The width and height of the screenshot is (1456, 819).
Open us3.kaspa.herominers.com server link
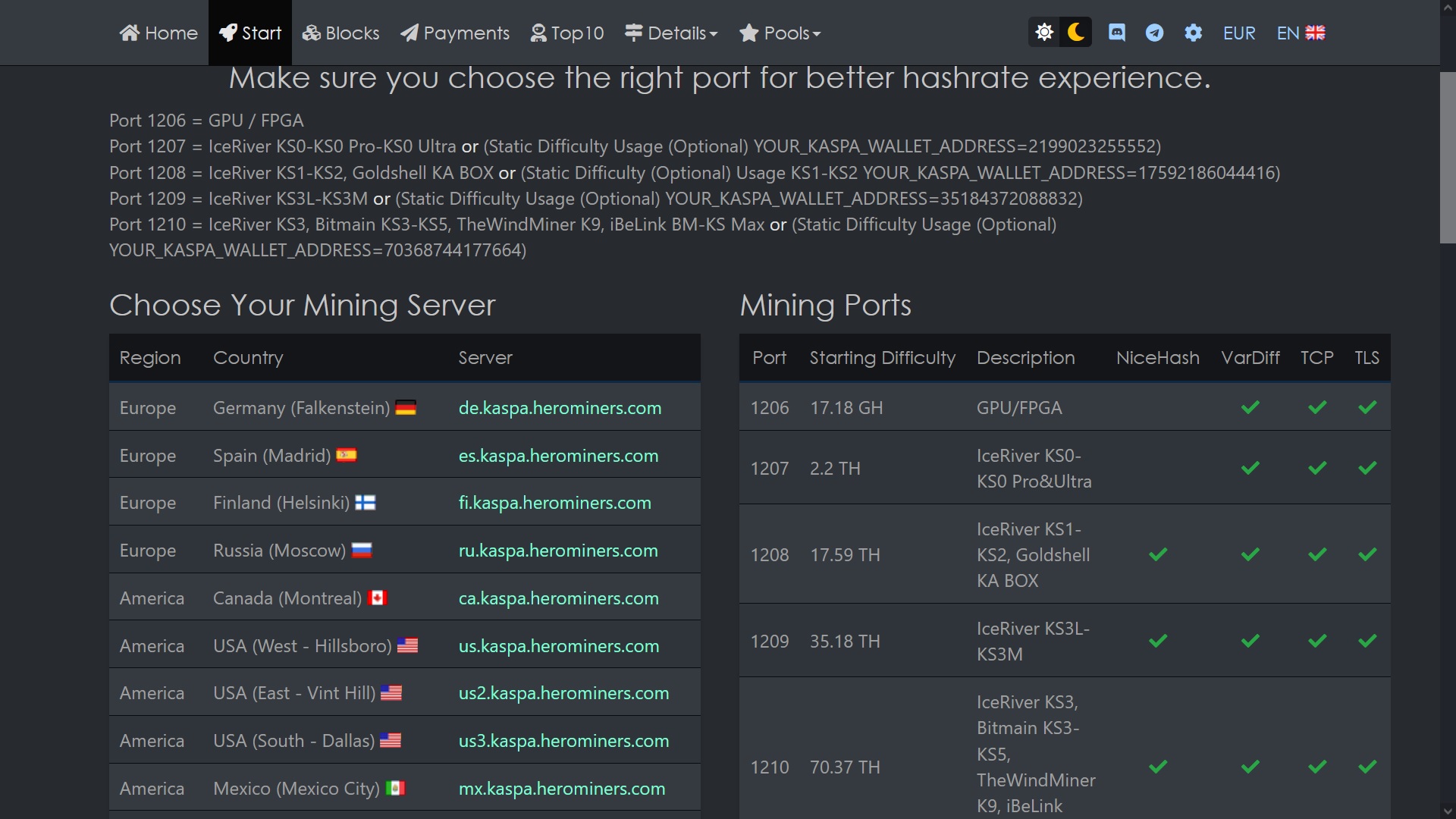point(563,741)
